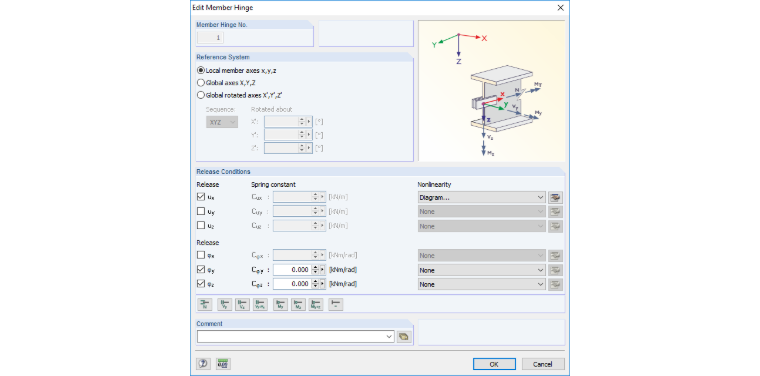This screenshot has height=376, width=760.
Task: Click the 'Reference System' section header
Action: click(x=223, y=57)
